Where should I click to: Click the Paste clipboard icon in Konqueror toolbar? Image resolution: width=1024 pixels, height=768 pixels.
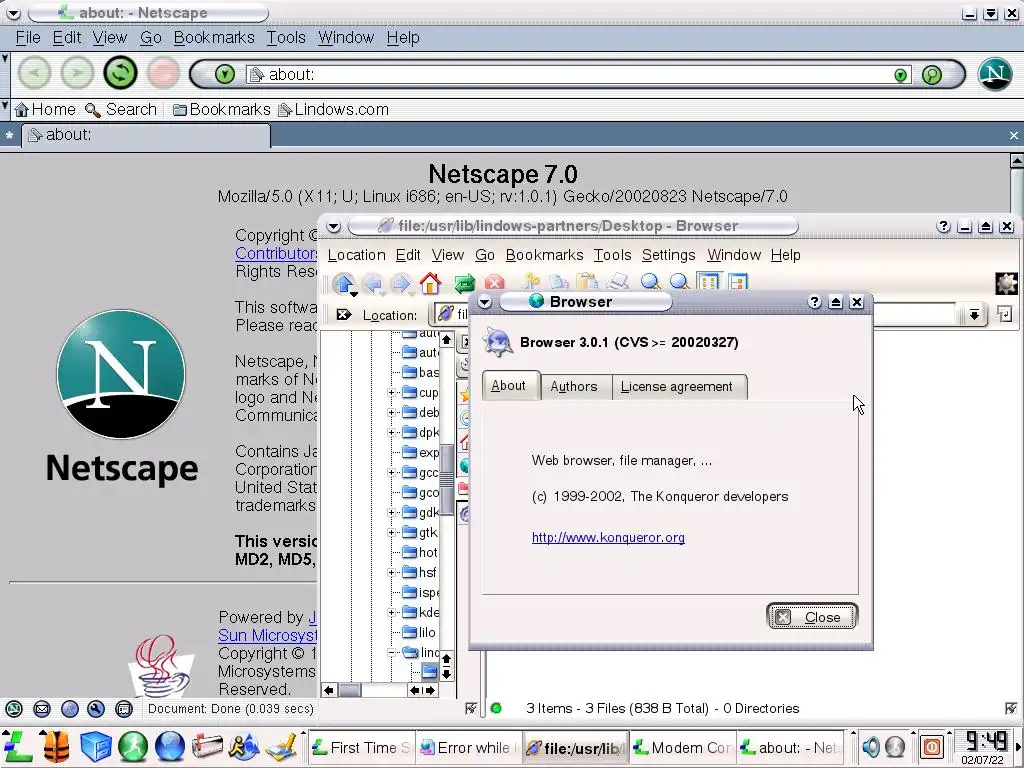click(x=587, y=282)
